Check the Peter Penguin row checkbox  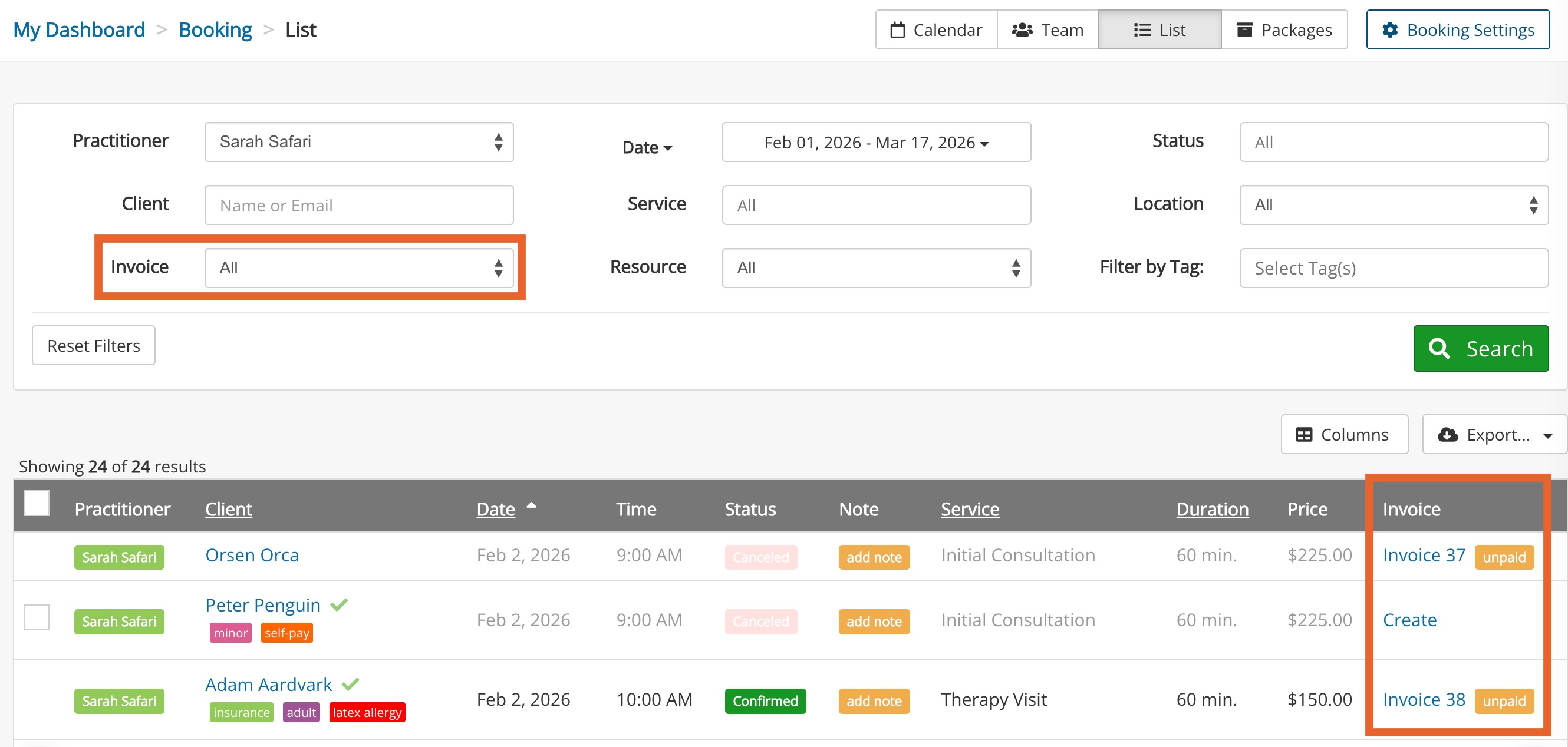click(x=37, y=617)
